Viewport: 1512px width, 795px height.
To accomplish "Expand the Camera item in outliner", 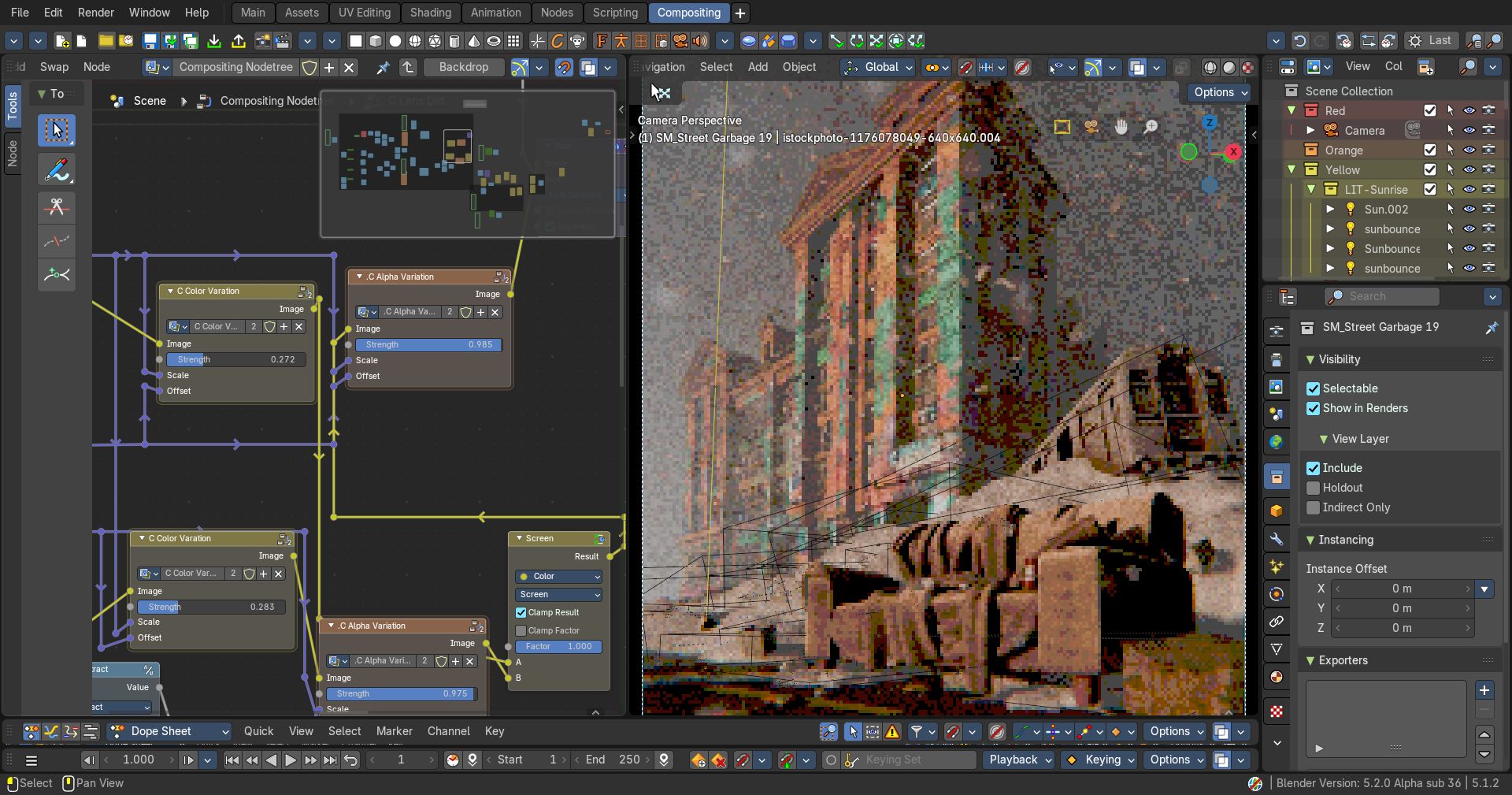I will click(x=1310, y=131).
